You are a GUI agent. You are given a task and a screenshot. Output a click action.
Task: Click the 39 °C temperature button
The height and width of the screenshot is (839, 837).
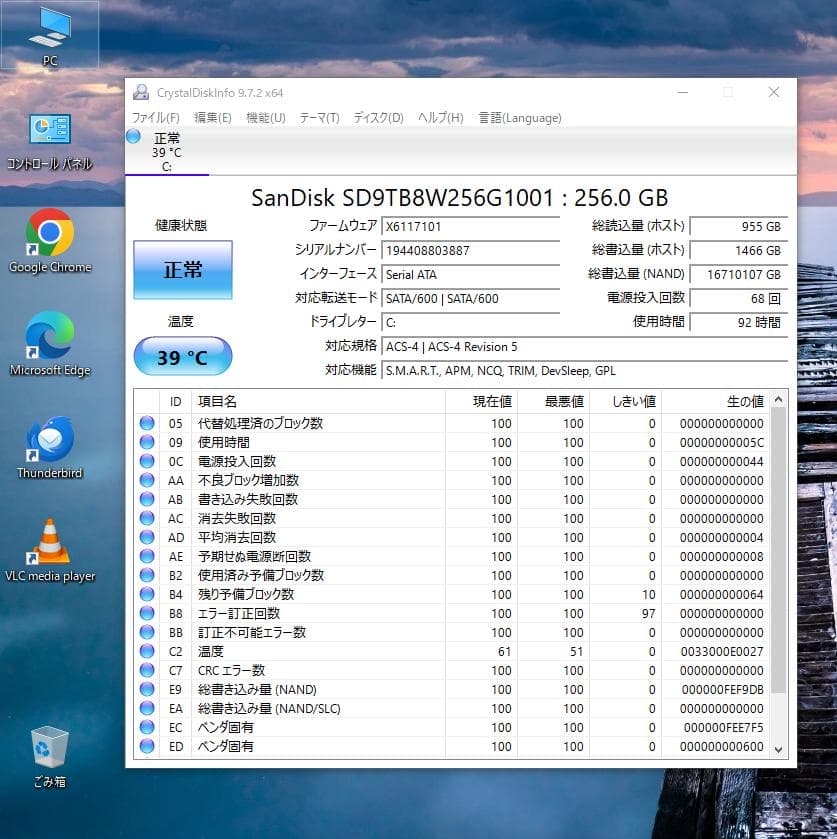coord(182,355)
